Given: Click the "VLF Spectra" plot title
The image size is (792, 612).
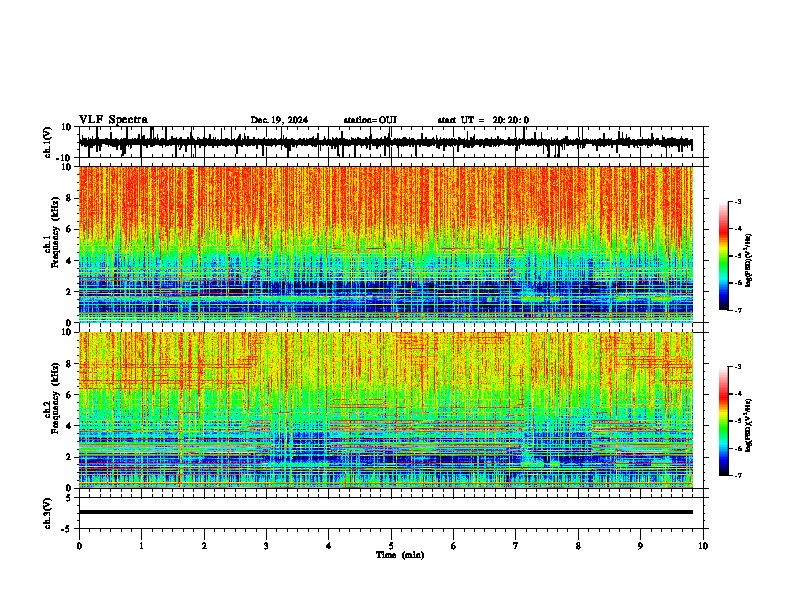Looking at the screenshot, I should (113, 120).
